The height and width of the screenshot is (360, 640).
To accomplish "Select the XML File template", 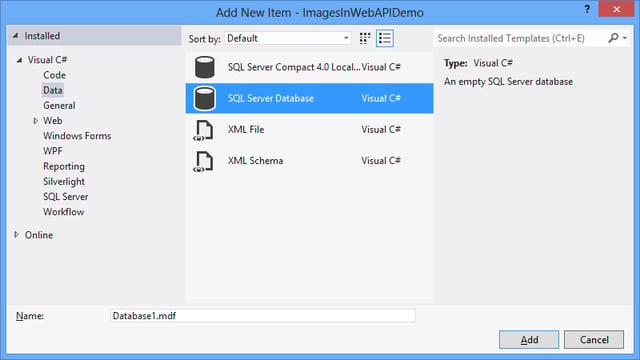I will click(309, 130).
